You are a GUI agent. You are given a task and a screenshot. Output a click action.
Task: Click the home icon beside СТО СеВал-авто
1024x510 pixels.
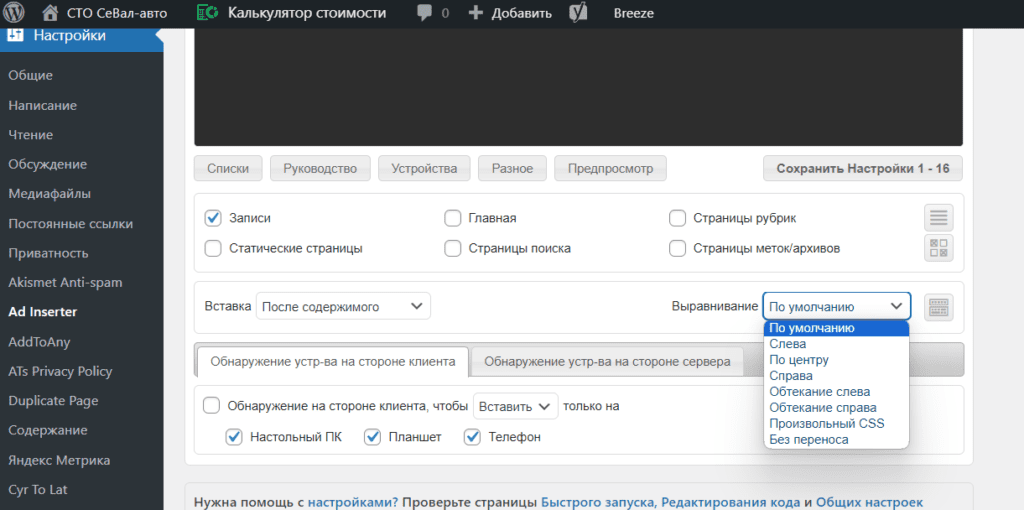tap(50, 12)
